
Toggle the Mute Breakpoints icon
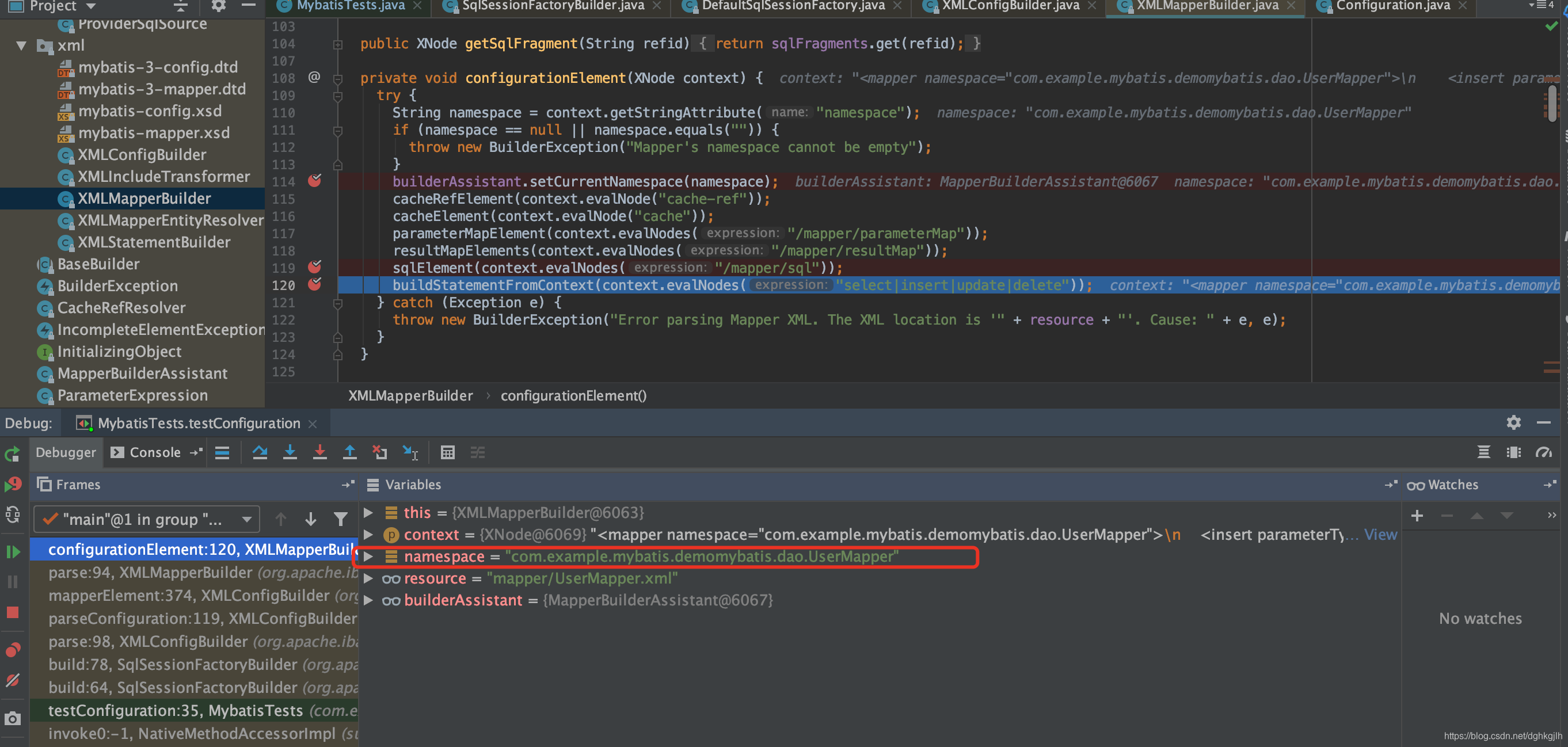click(x=13, y=680)
